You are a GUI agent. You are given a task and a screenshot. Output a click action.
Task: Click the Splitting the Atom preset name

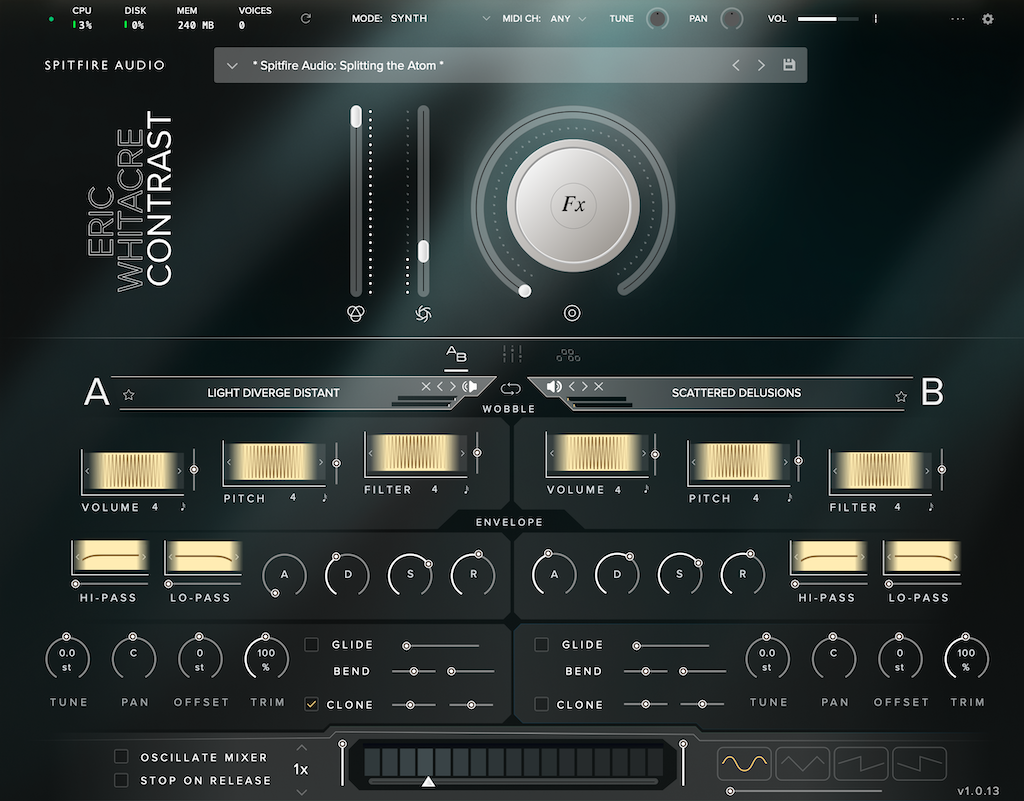(x=348, y=65)
